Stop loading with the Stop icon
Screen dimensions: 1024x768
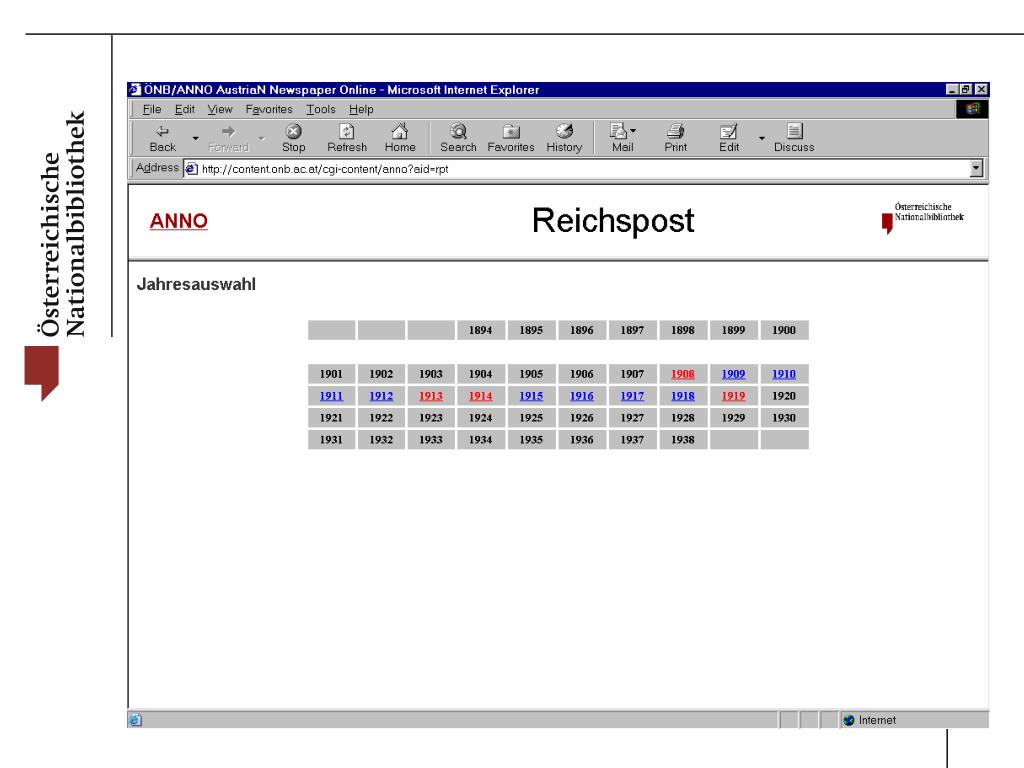point(294,138)
